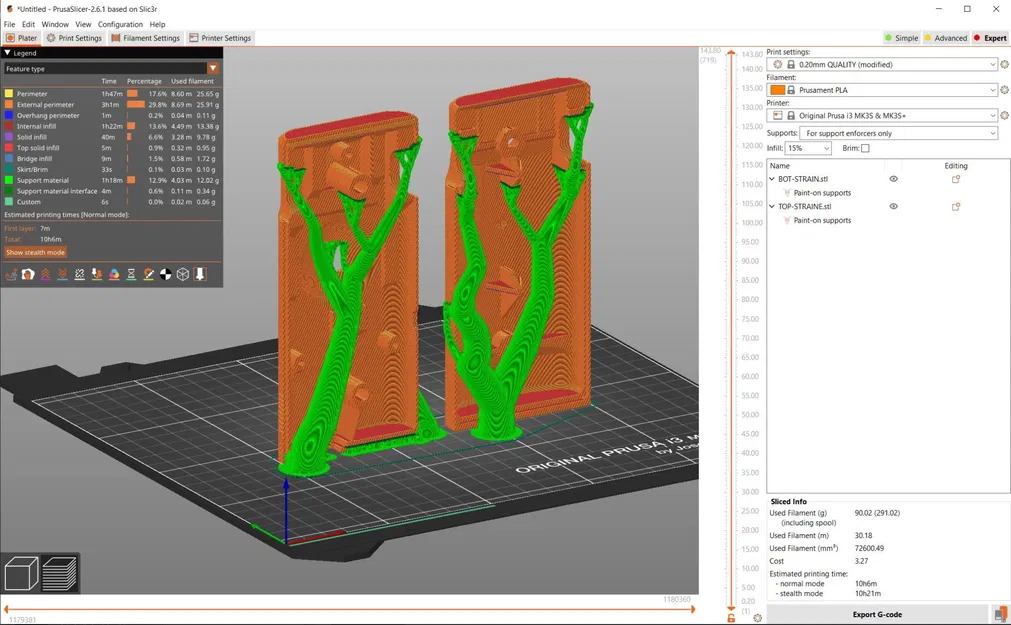Click the orange filament color swatch
Viewport: 1011px width, 625px height.
(x=778, y=90)
